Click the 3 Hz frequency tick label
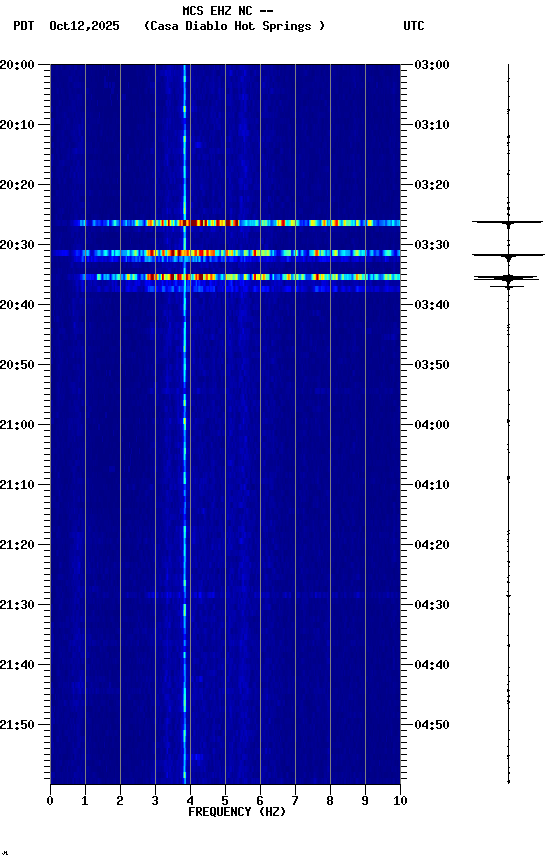552x864 pixels. click(x=155, y=801)
